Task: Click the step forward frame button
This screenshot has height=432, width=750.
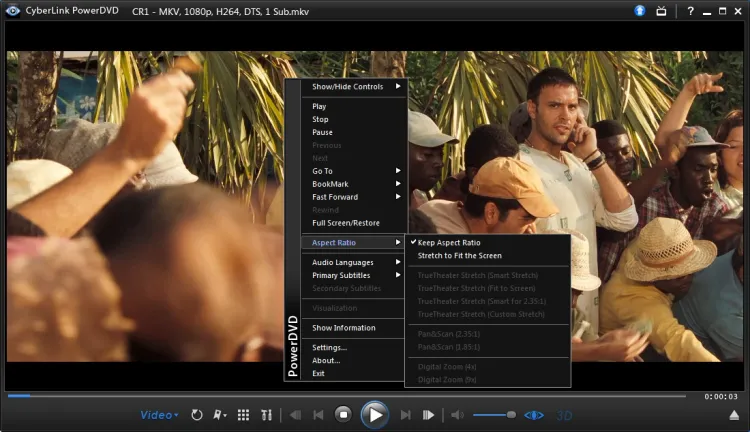Action: tap(428, 415)
